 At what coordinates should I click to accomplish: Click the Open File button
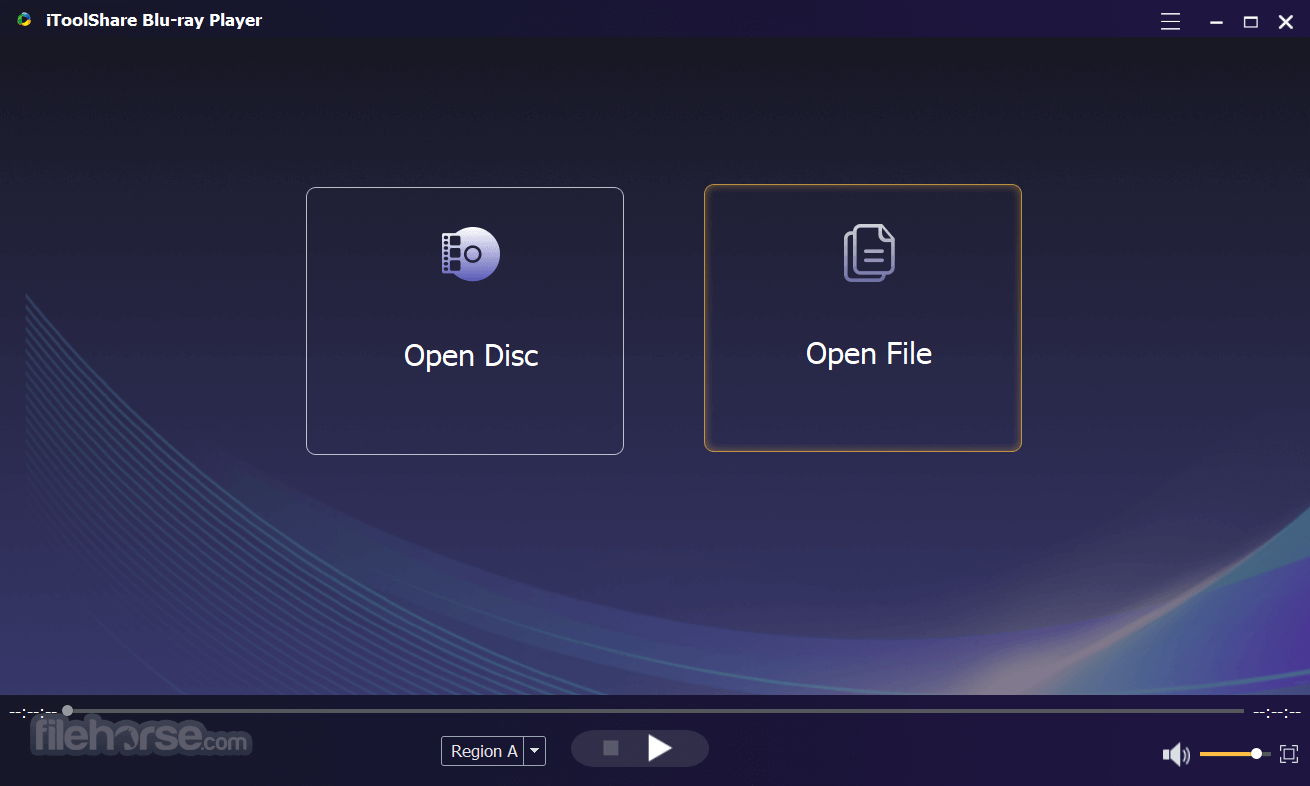pos(863,318)
